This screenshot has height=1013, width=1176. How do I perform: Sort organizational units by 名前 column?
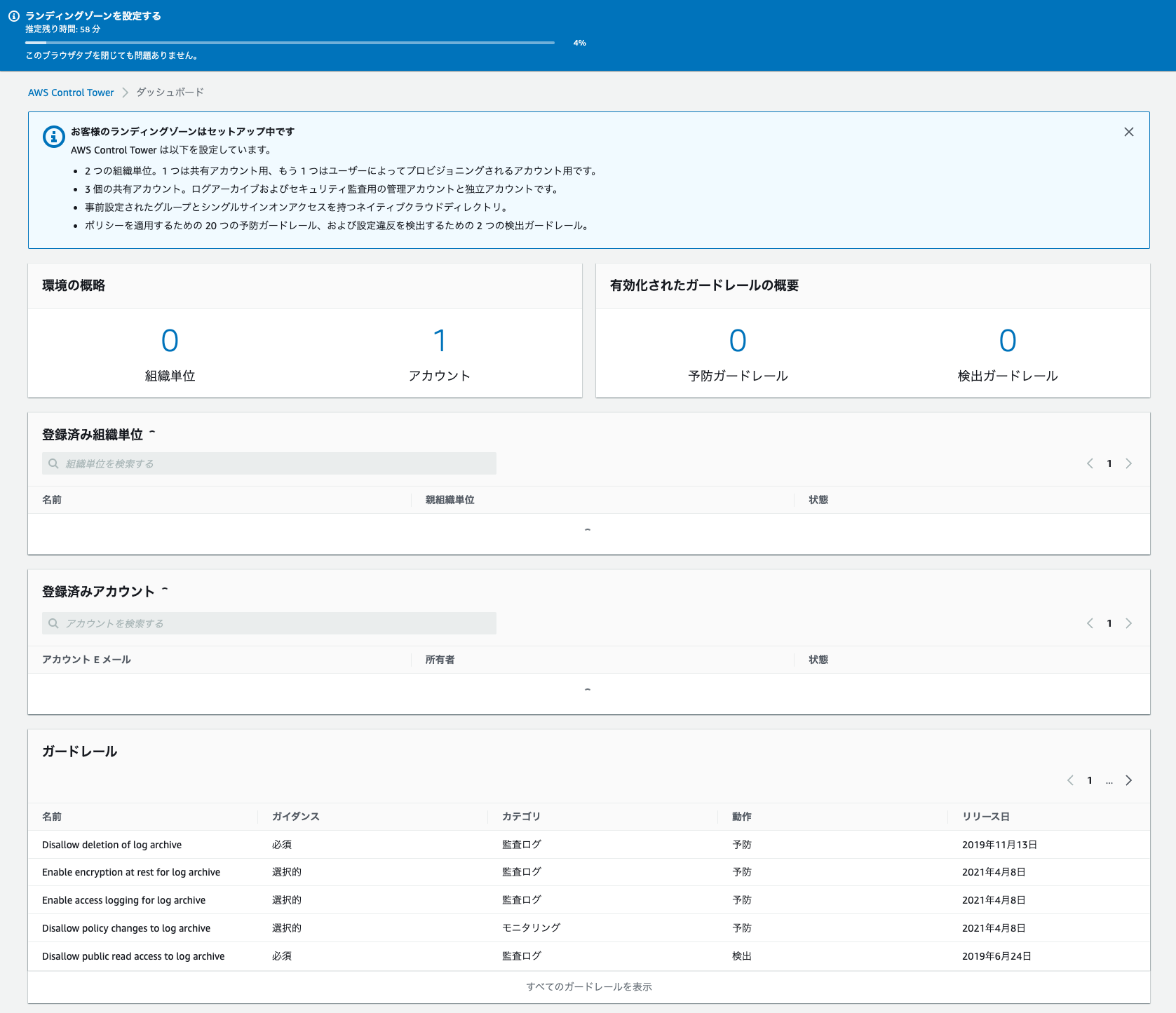(52, 500)
